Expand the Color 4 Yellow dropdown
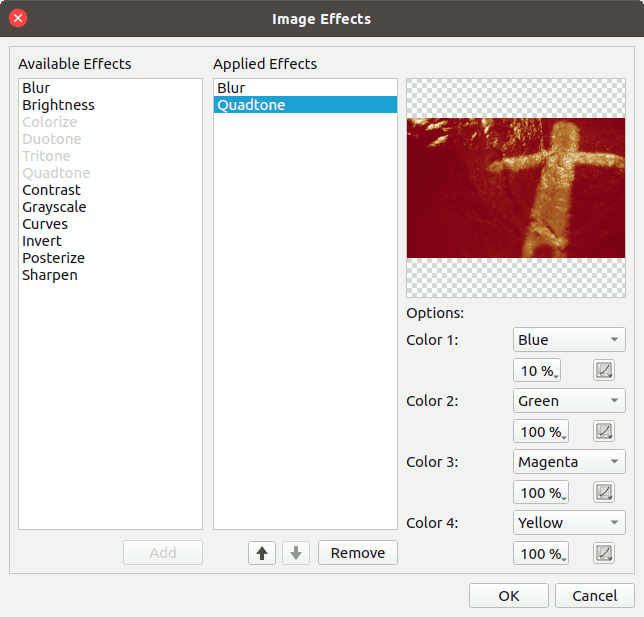Image resolution: width=644 pixels, height=617 pixels. tap(568, 523)
